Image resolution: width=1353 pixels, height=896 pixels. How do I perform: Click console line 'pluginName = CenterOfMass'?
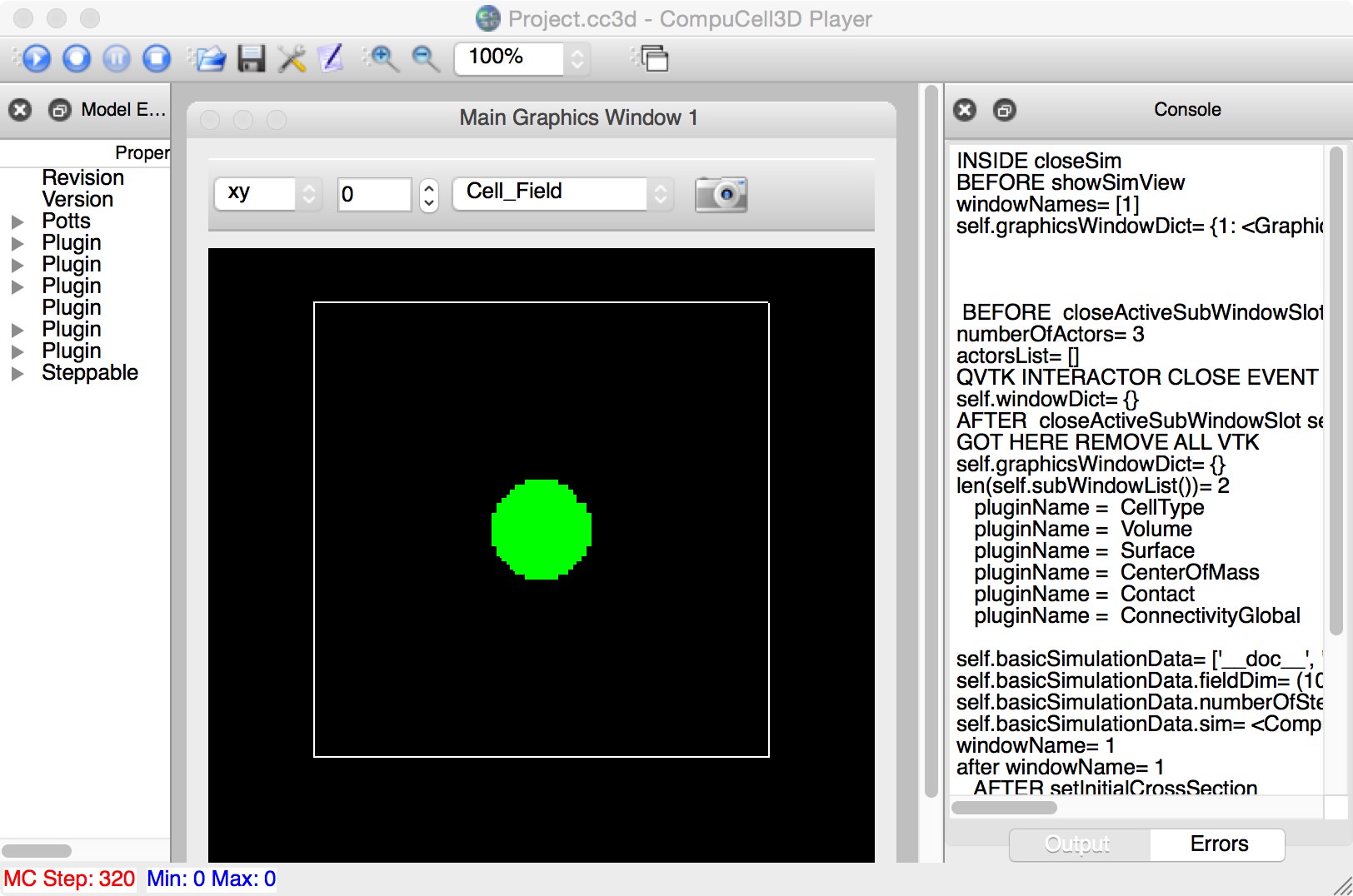(x=1116, y=572)
